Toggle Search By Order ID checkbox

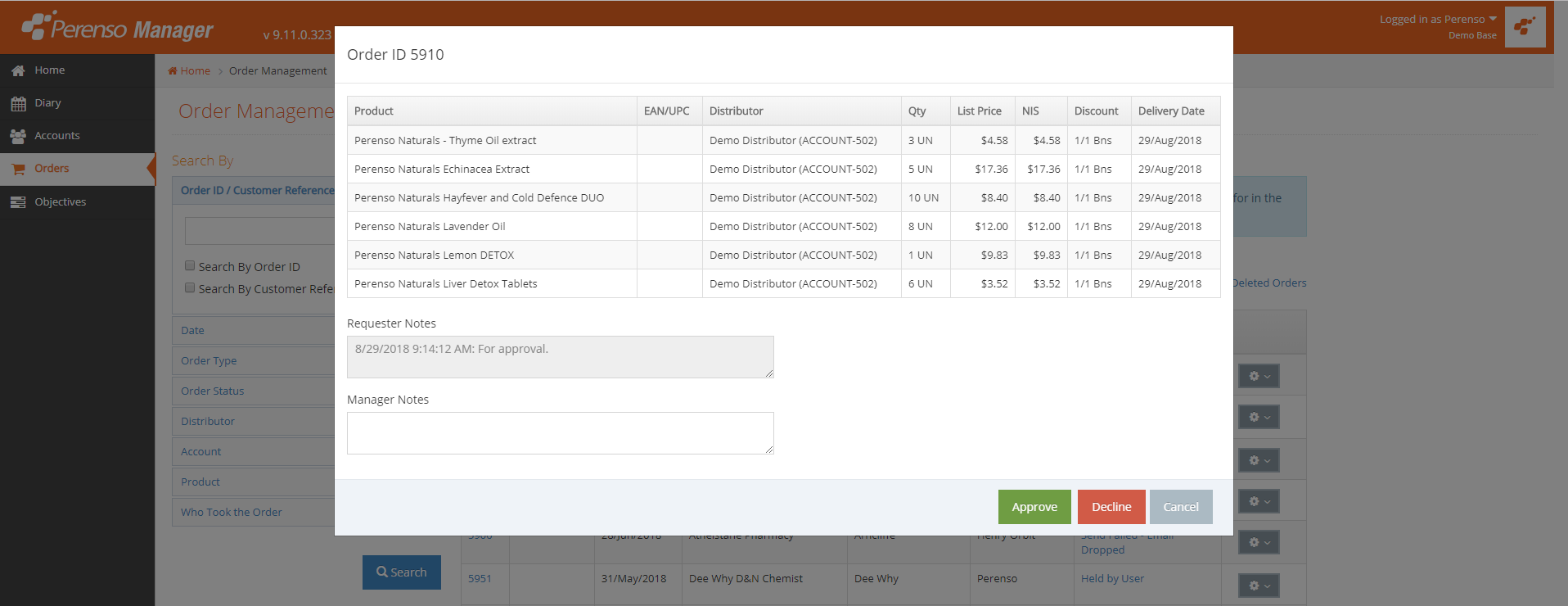(190, 265)
